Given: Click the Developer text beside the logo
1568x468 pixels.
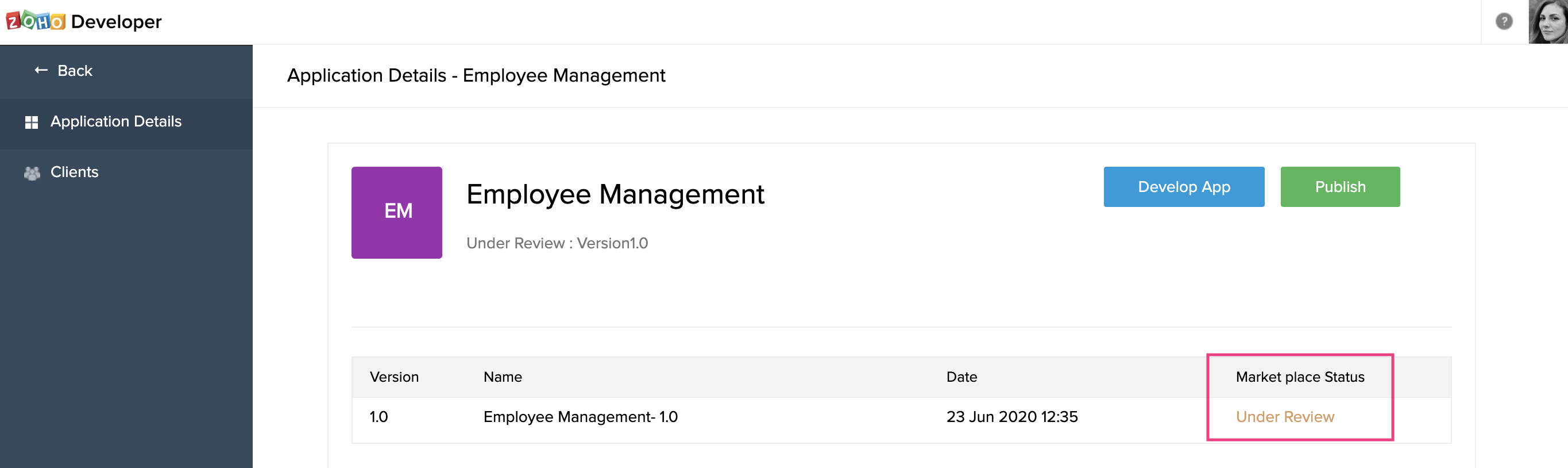Looking at the screenshot, I should tap(116, 22).
